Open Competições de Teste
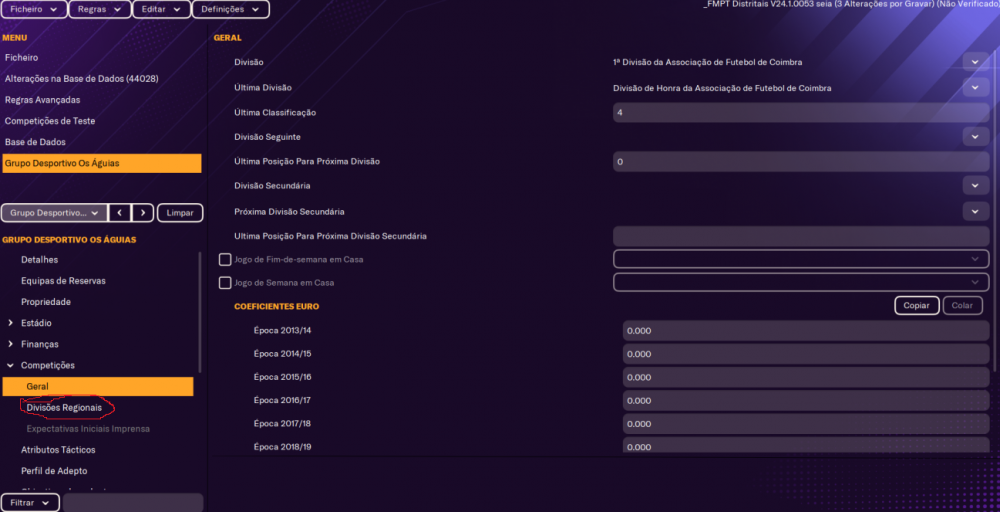1000x512 pixels. (x=50, y=121)
